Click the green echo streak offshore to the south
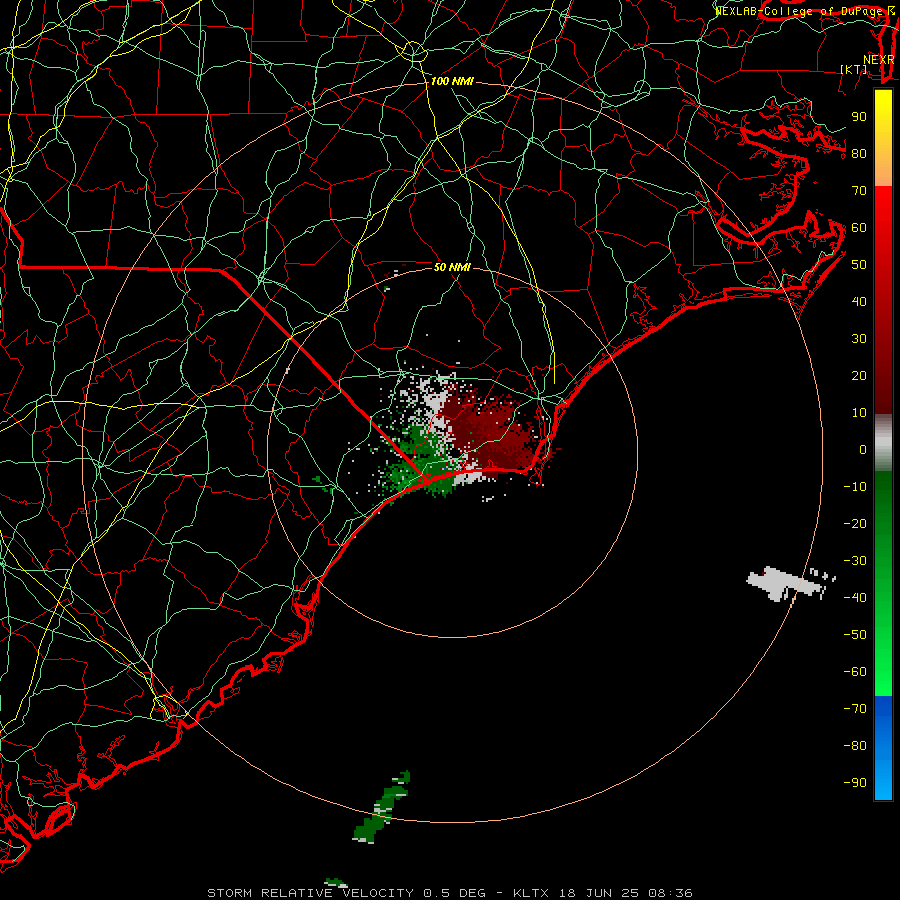The height and width of the screenshot is (900, 900). [382, 808]
